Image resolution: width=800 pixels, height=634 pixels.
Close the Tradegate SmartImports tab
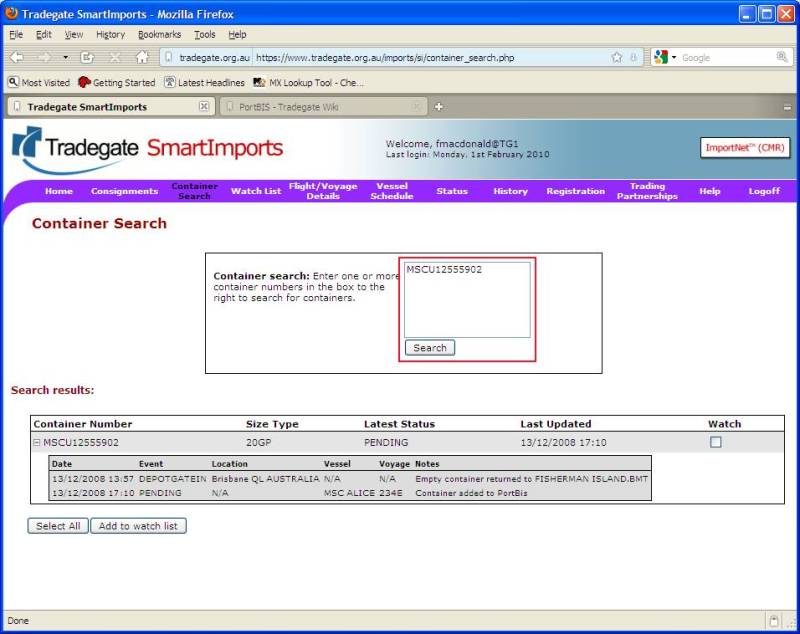[x=204, y=106]
